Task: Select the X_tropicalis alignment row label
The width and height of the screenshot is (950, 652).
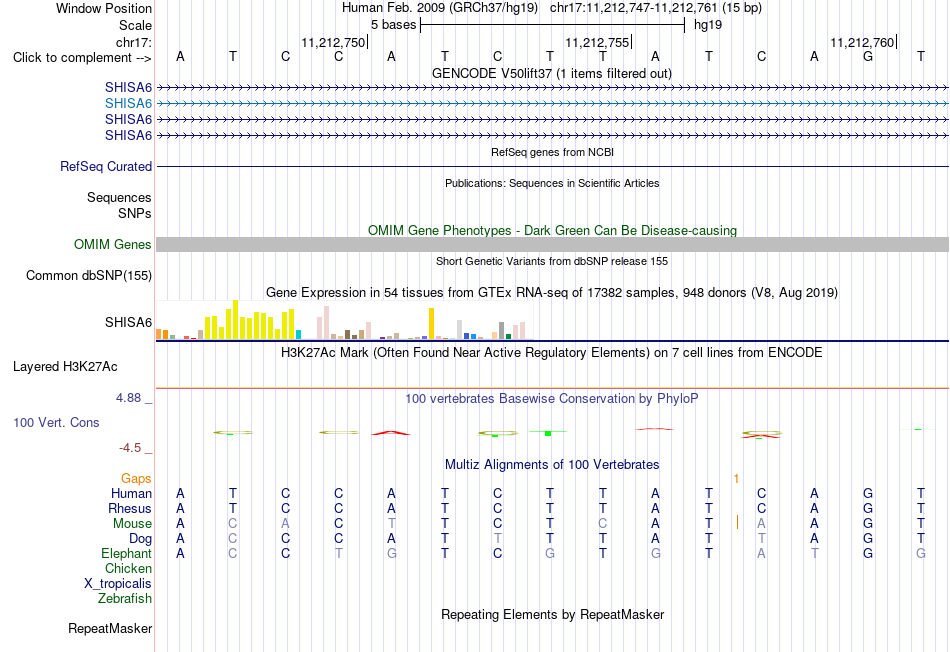Action: (118, 584)
